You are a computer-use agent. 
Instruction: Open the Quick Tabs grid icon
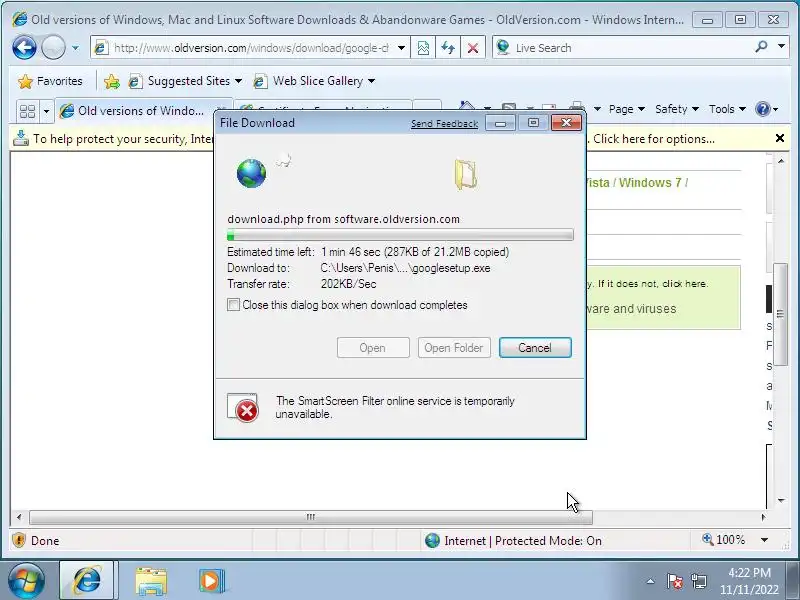click(x=27, y=111)
